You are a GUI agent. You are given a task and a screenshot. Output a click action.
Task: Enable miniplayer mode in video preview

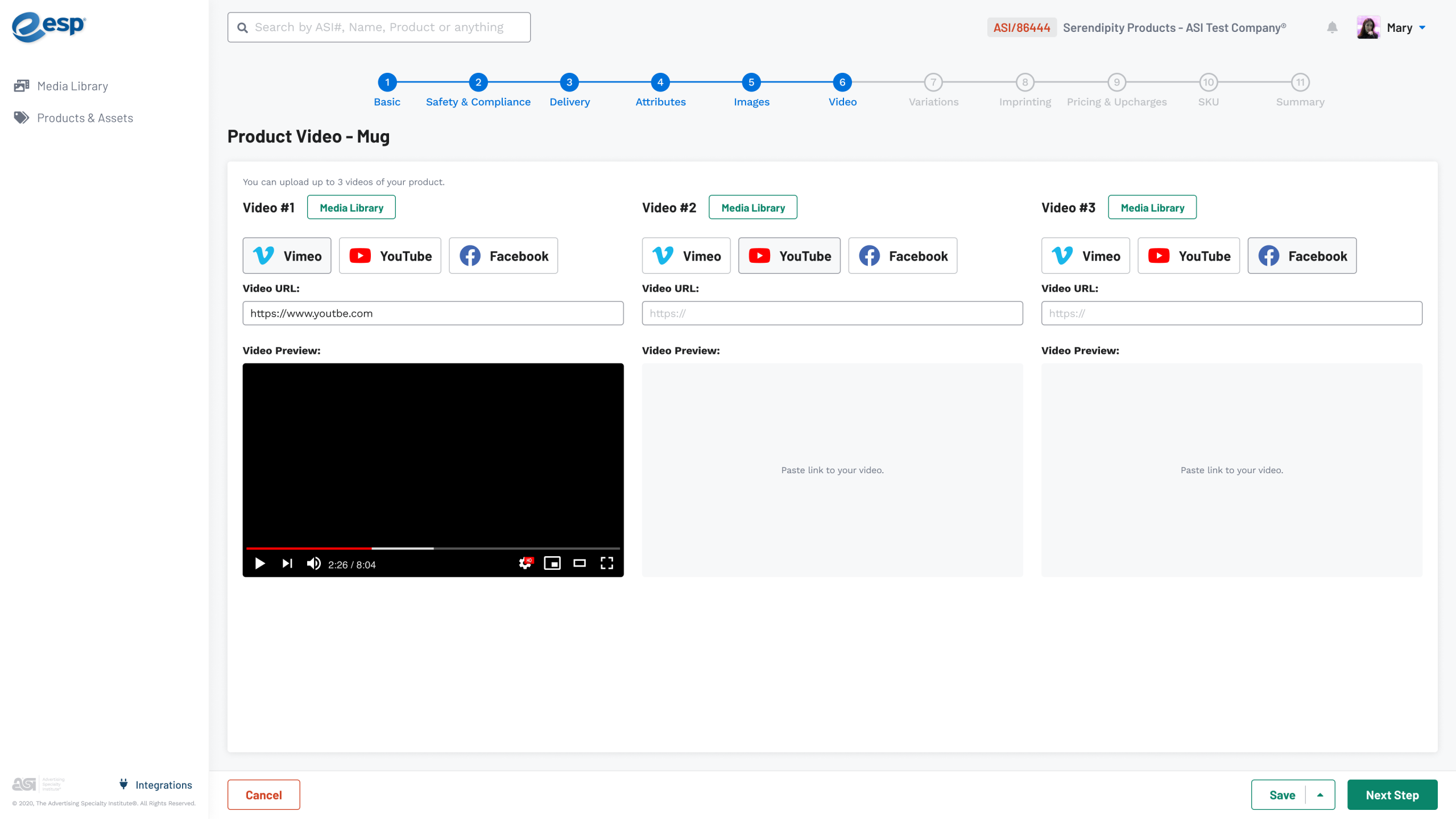552,564
